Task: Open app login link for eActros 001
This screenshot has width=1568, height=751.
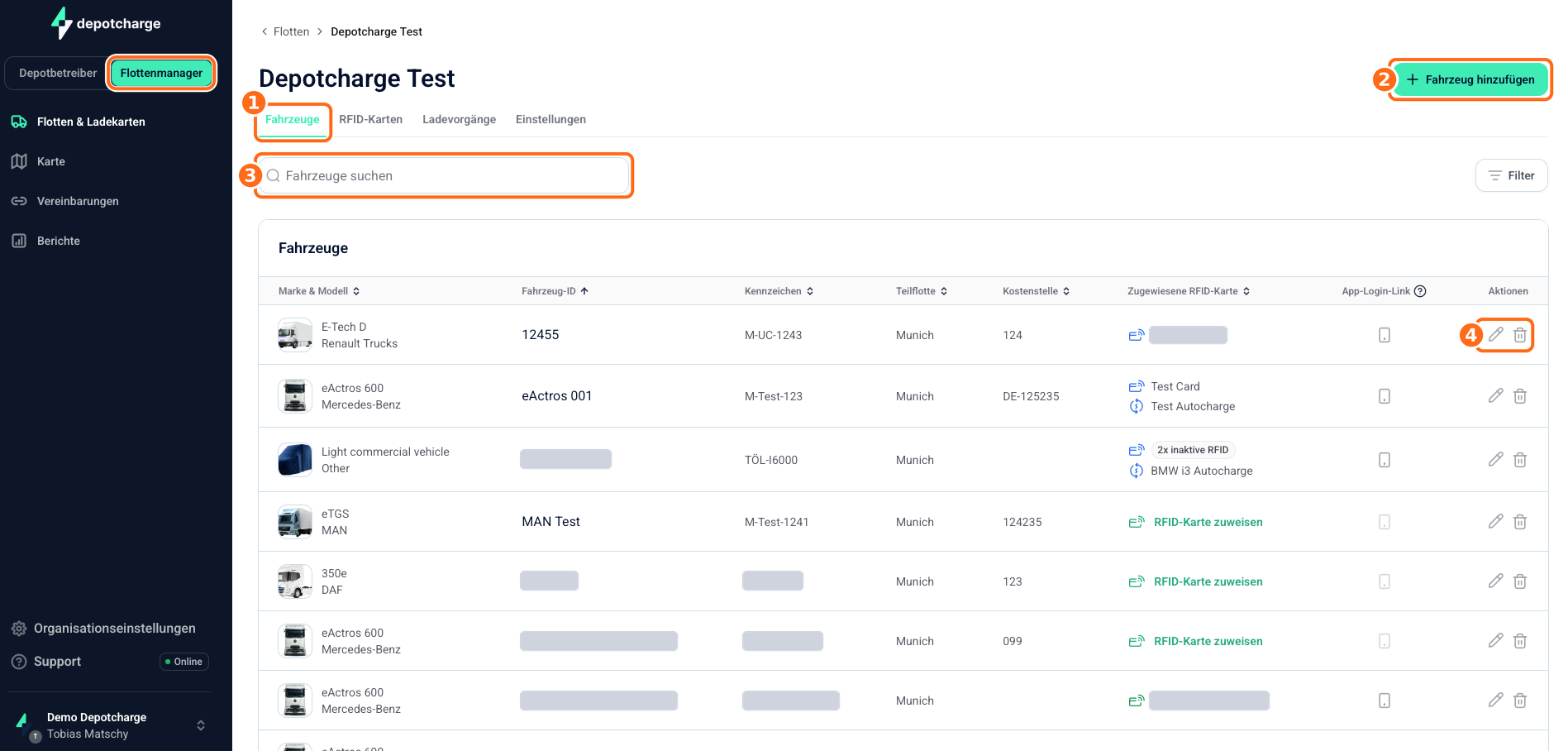Action: 1384,396
